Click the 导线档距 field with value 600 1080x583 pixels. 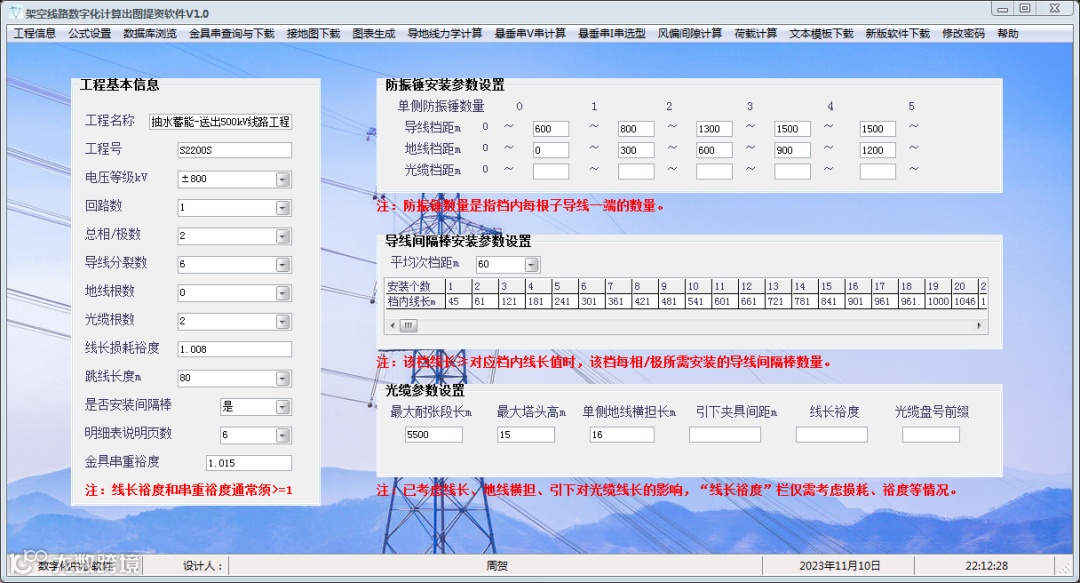coord(551,129)
